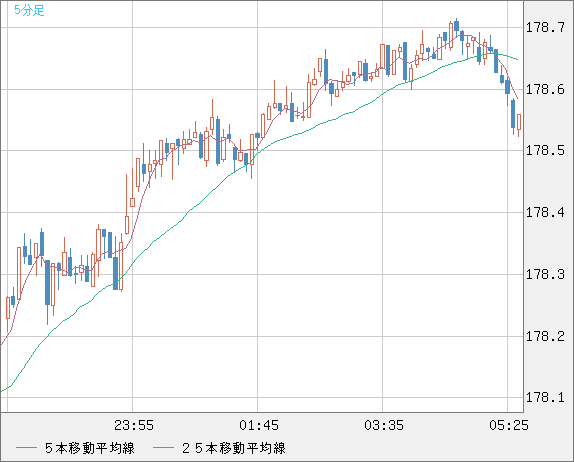
Task: Click the 25本移動平均線 legend label
Action: pos(234,448)
